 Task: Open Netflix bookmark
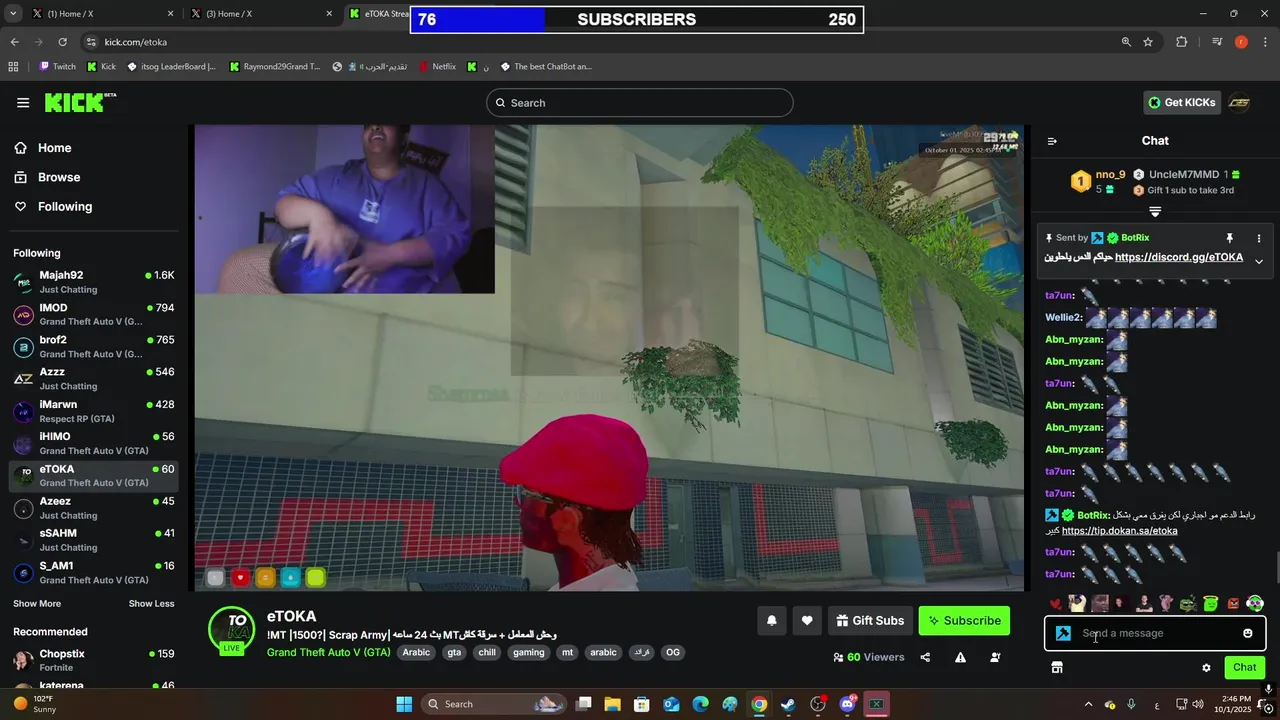(x=436, y=67)
